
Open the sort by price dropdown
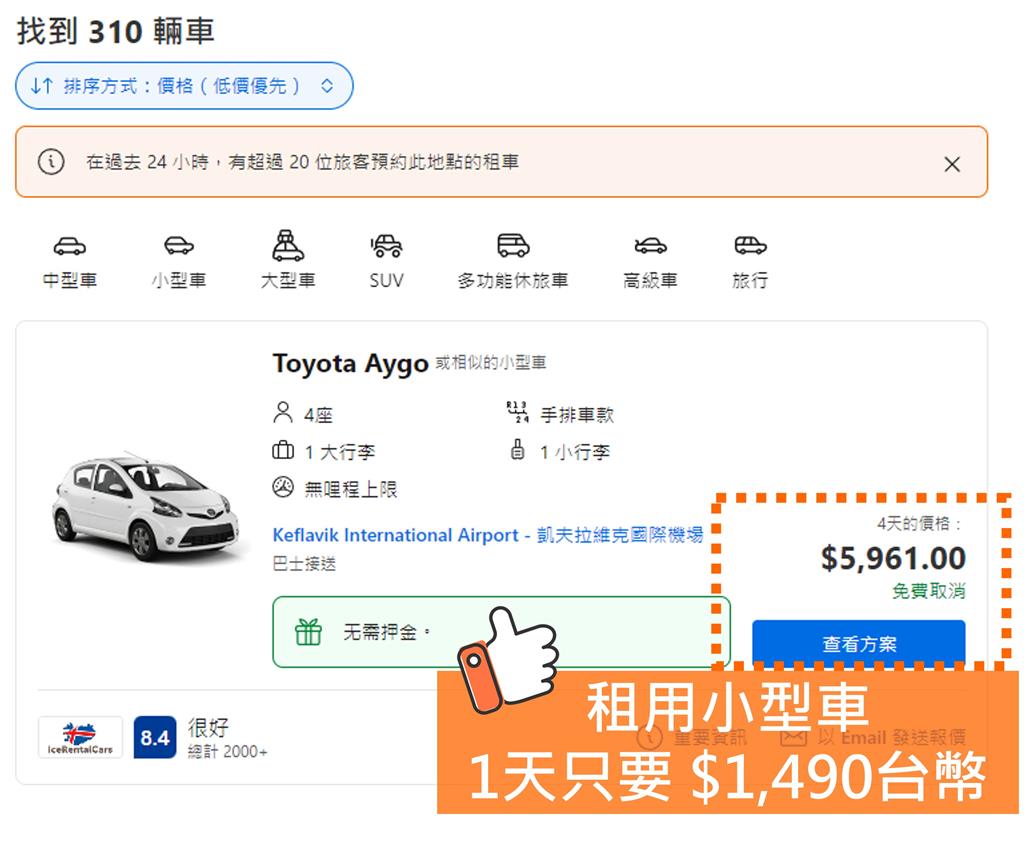click(184, 86)
